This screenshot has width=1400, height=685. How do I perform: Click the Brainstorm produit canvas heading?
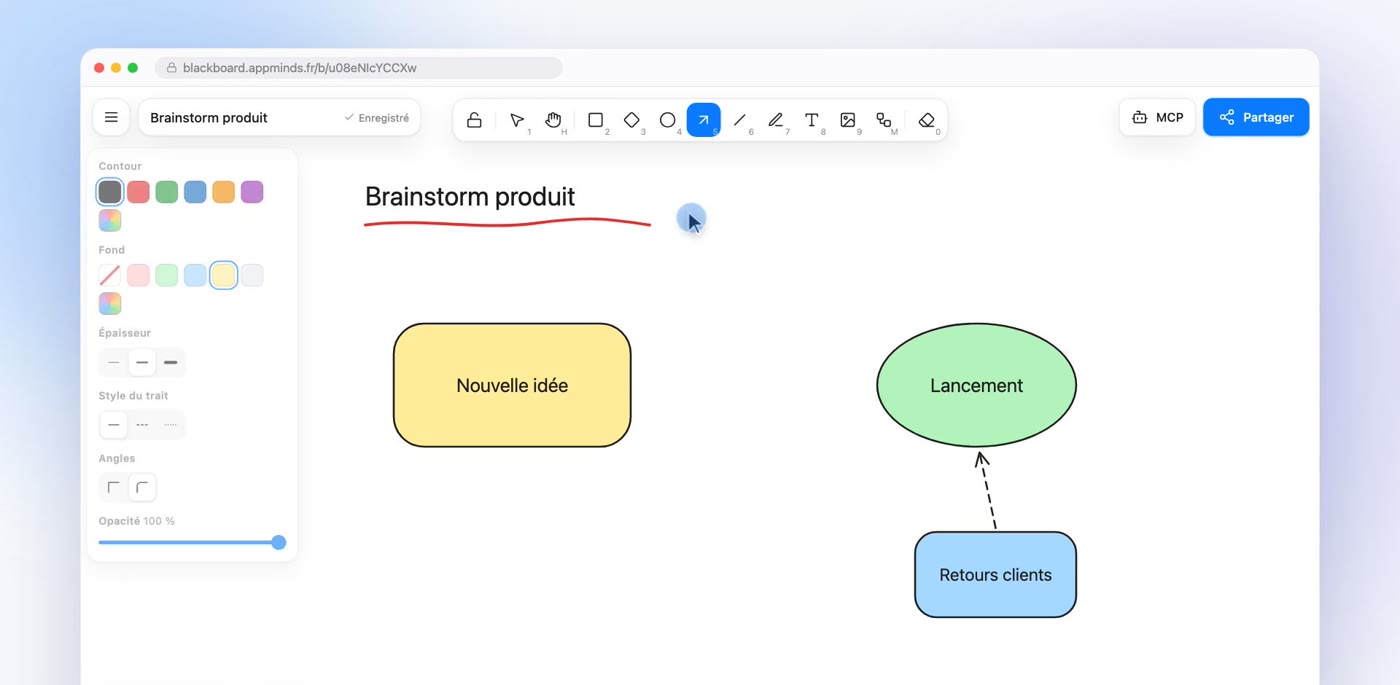[470, 197]
